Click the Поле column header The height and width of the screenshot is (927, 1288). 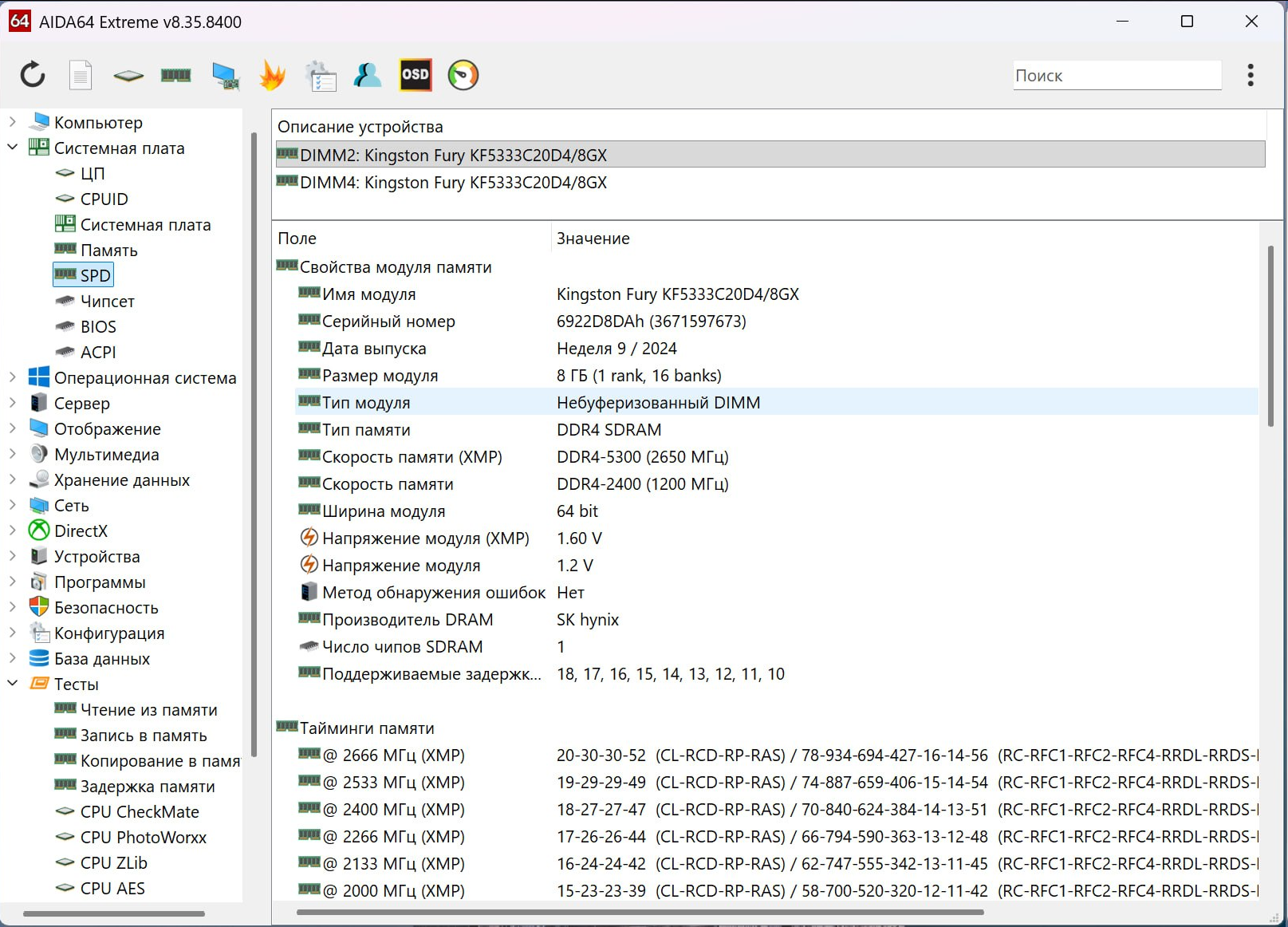click(x=412, y=238)
